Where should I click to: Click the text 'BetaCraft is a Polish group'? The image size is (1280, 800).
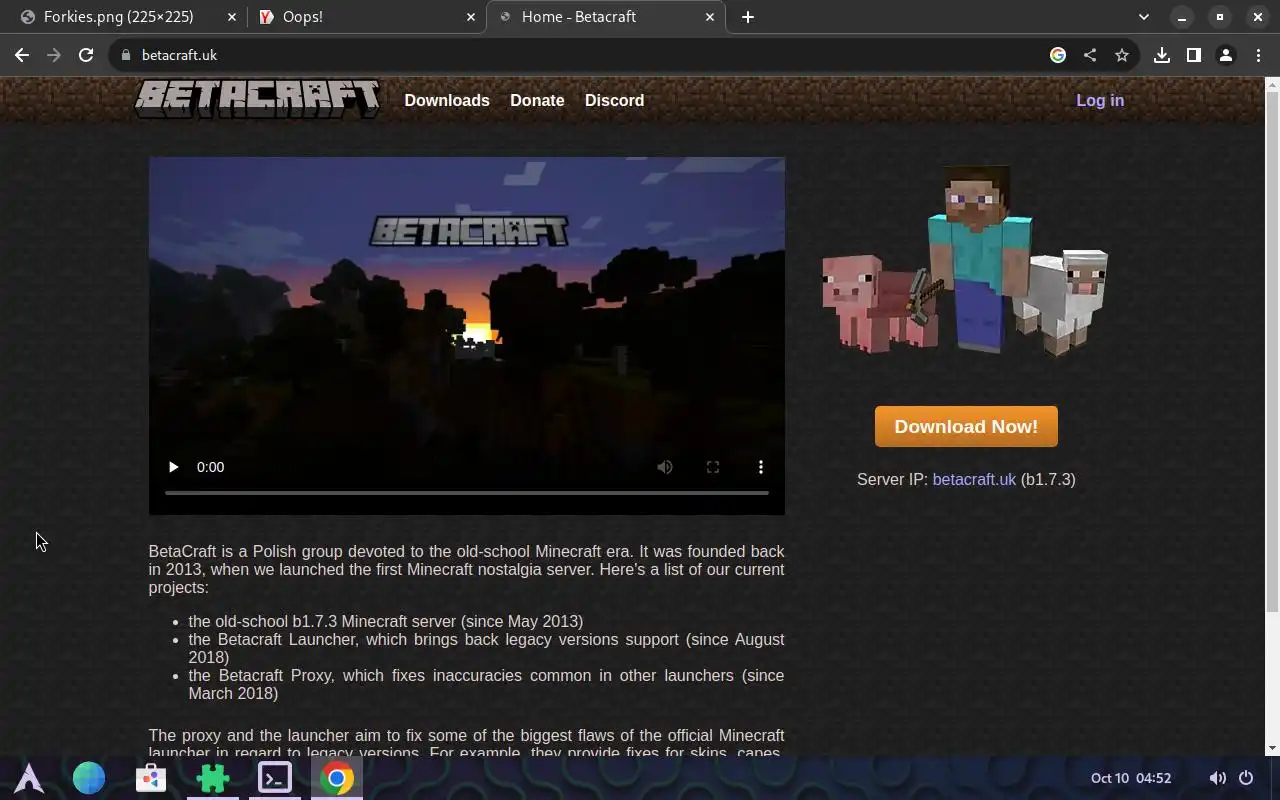click(x=237, y=551)
